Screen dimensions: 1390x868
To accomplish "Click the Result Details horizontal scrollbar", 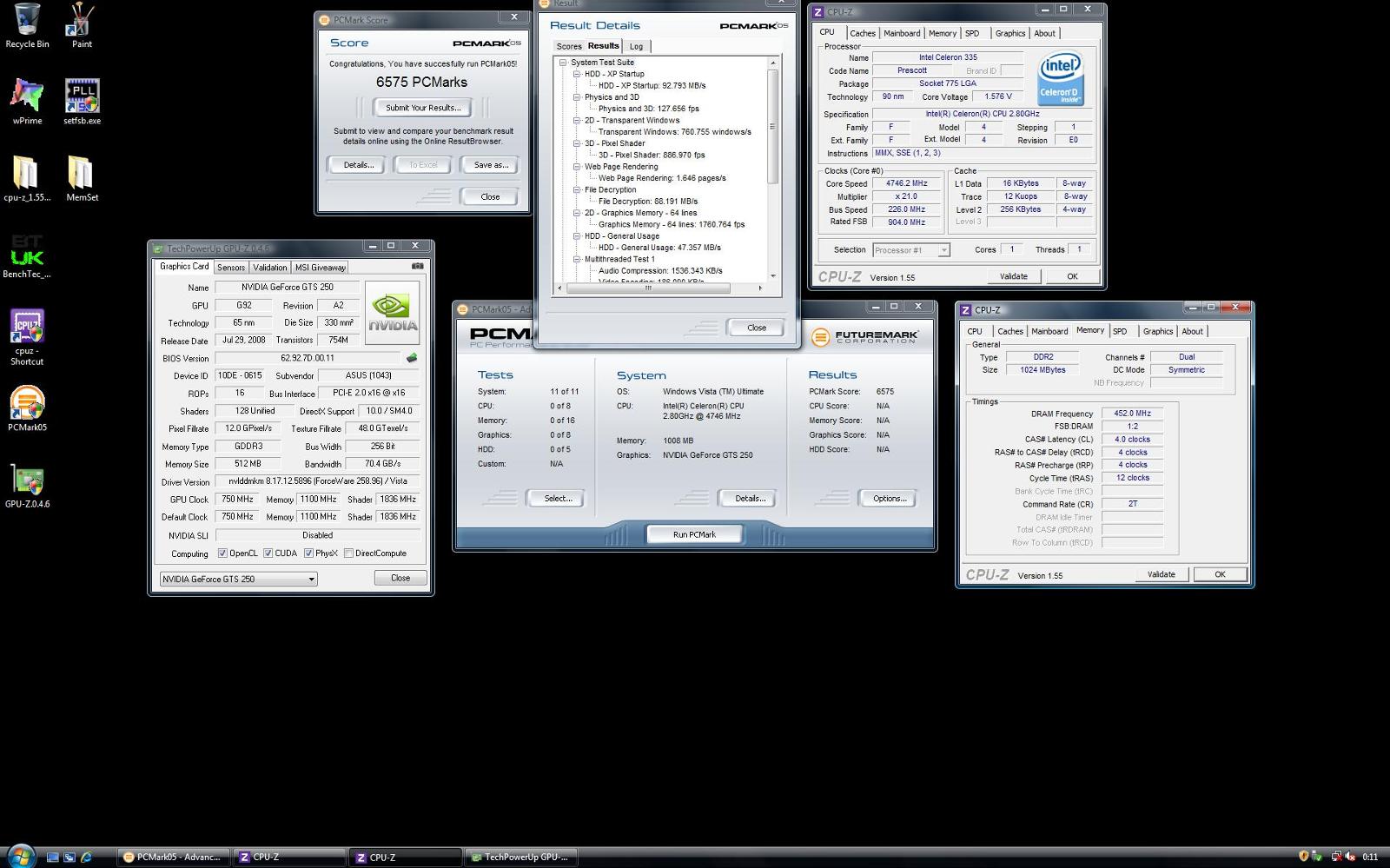I will (647, 288).
